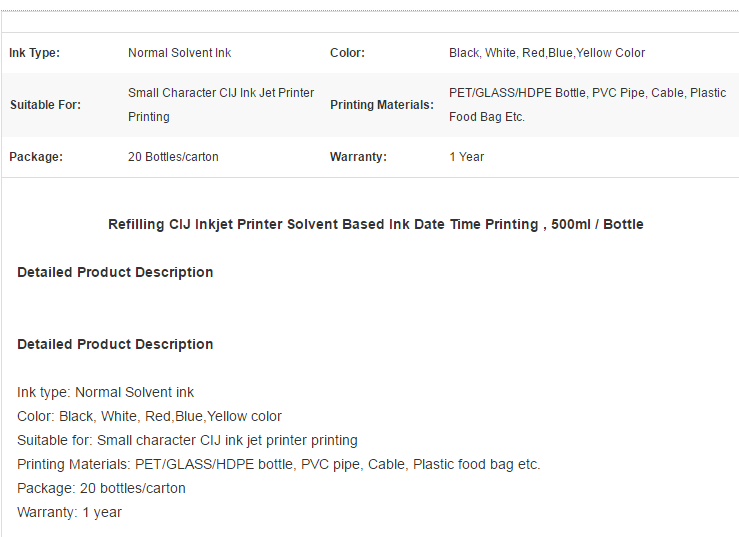The image size is (739, 537).
Task: Select "Small Character CIJ Ink Jet Printer" table value
Action: pyautogui.click(x=221, y=93)
